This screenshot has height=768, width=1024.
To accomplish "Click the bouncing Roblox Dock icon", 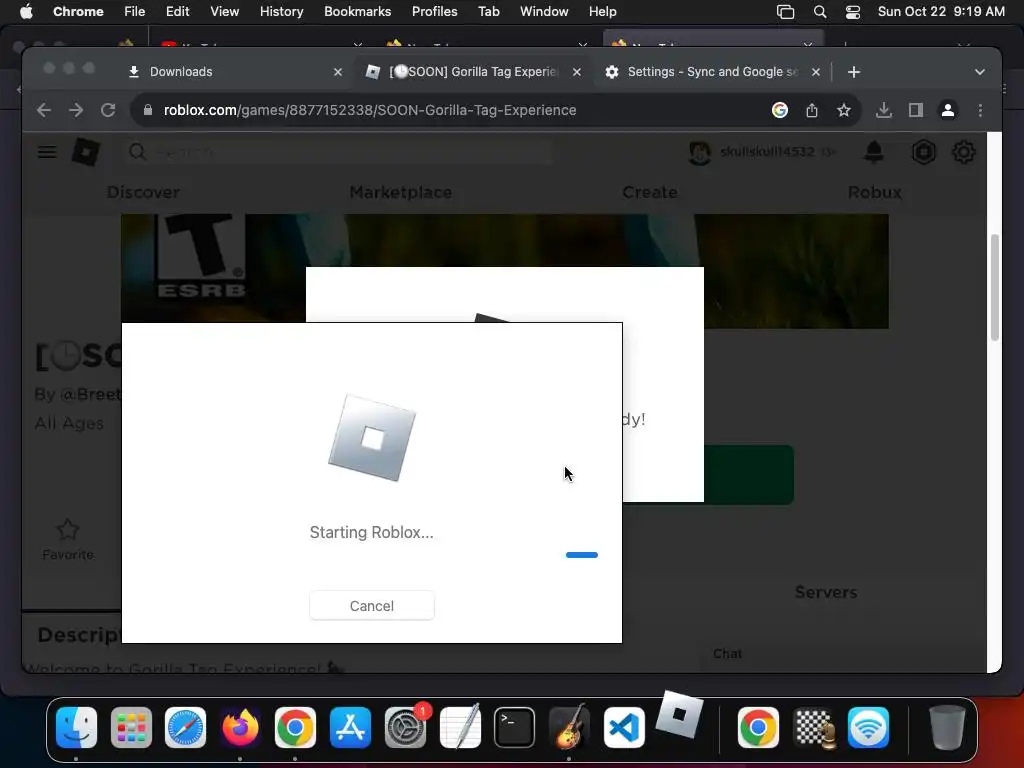I will pyautogui.click(x=679, y=714).
